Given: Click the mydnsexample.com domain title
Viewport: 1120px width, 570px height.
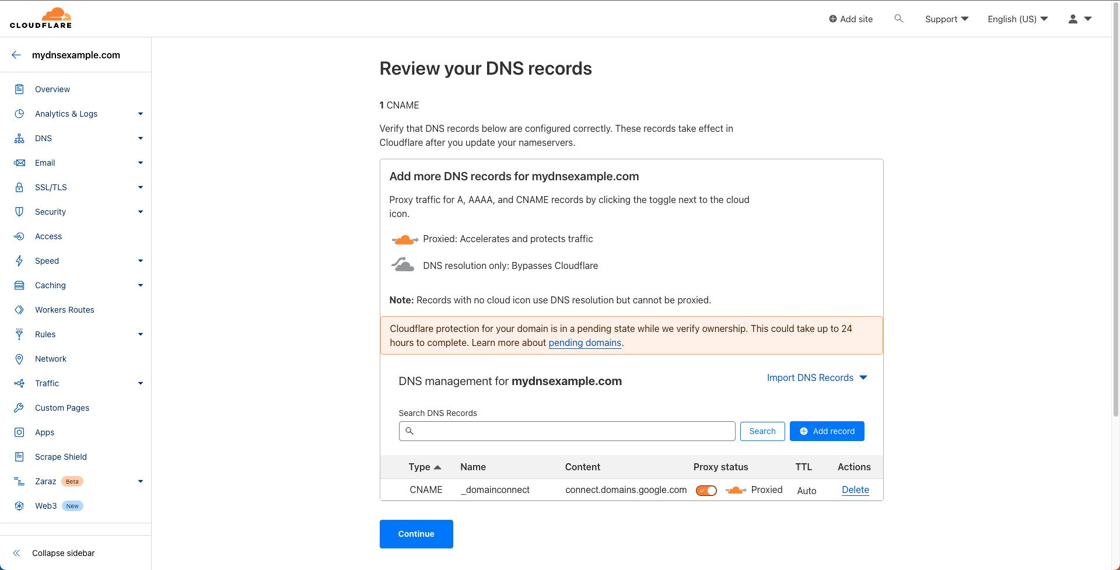Looking at the screenshot, I should click(x=76, y=55).
